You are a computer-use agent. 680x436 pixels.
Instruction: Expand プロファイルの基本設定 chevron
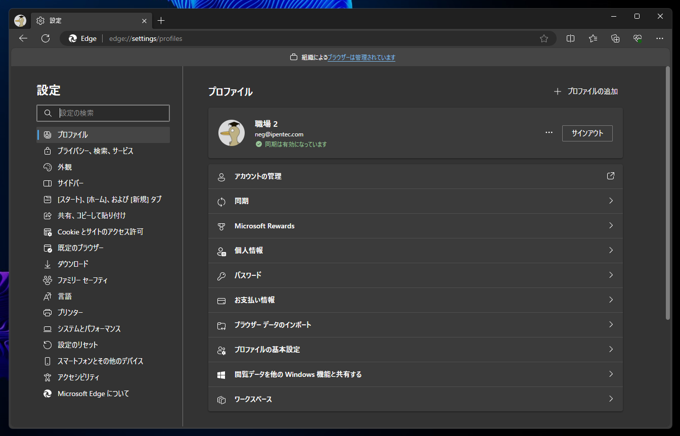pyautogui.click(x=611, y=349)
